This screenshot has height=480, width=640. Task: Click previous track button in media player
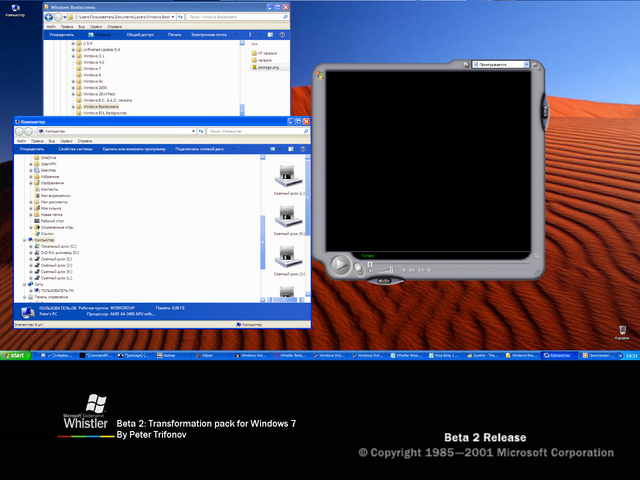click(403, 270)
